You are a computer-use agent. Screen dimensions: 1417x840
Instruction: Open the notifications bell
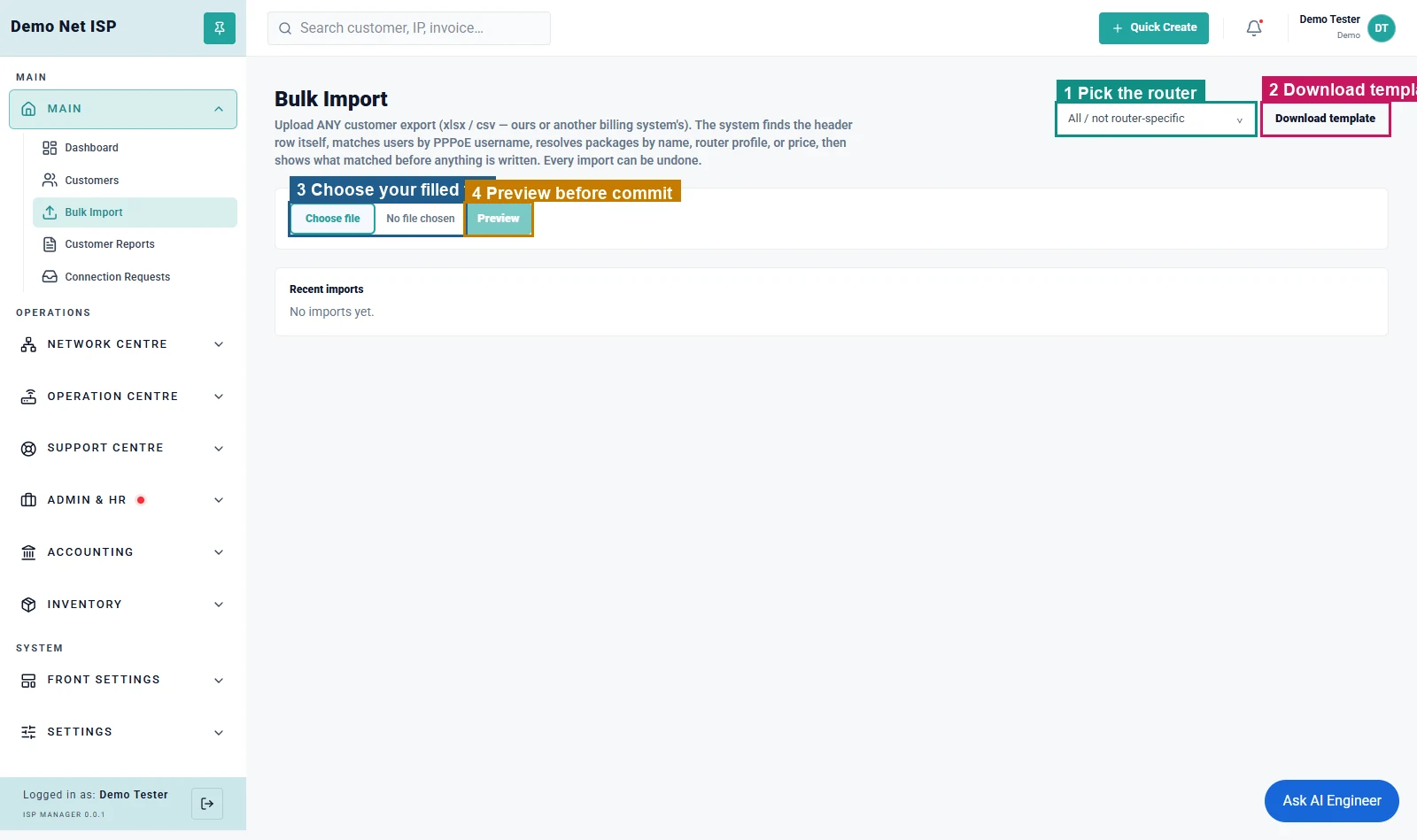[x=1254, y=28]
